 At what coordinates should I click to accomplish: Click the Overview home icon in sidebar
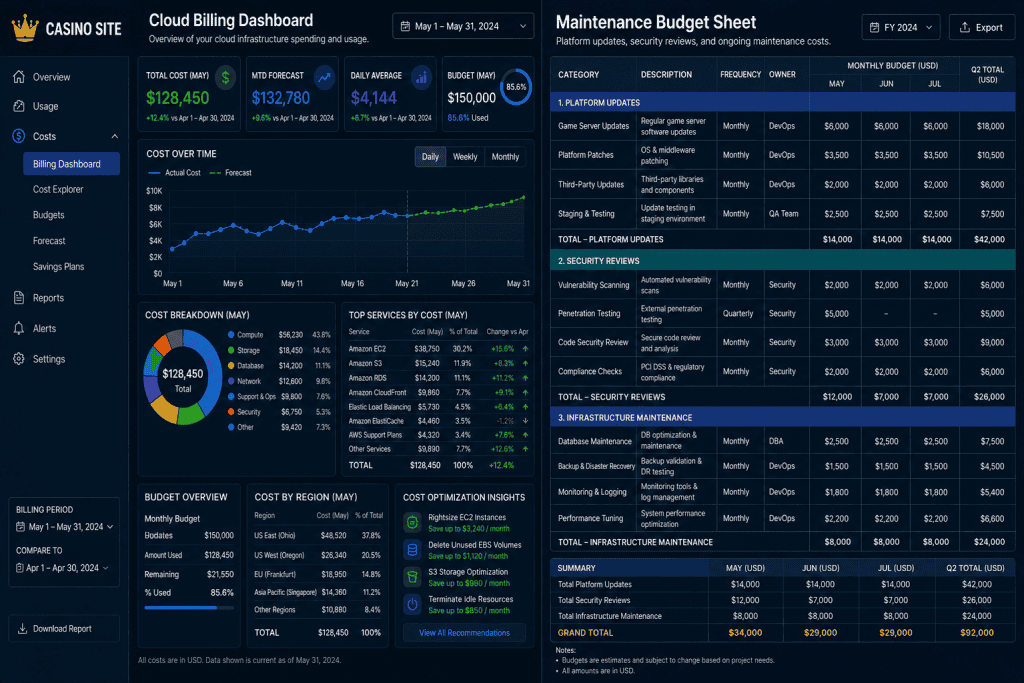(19, 76)
